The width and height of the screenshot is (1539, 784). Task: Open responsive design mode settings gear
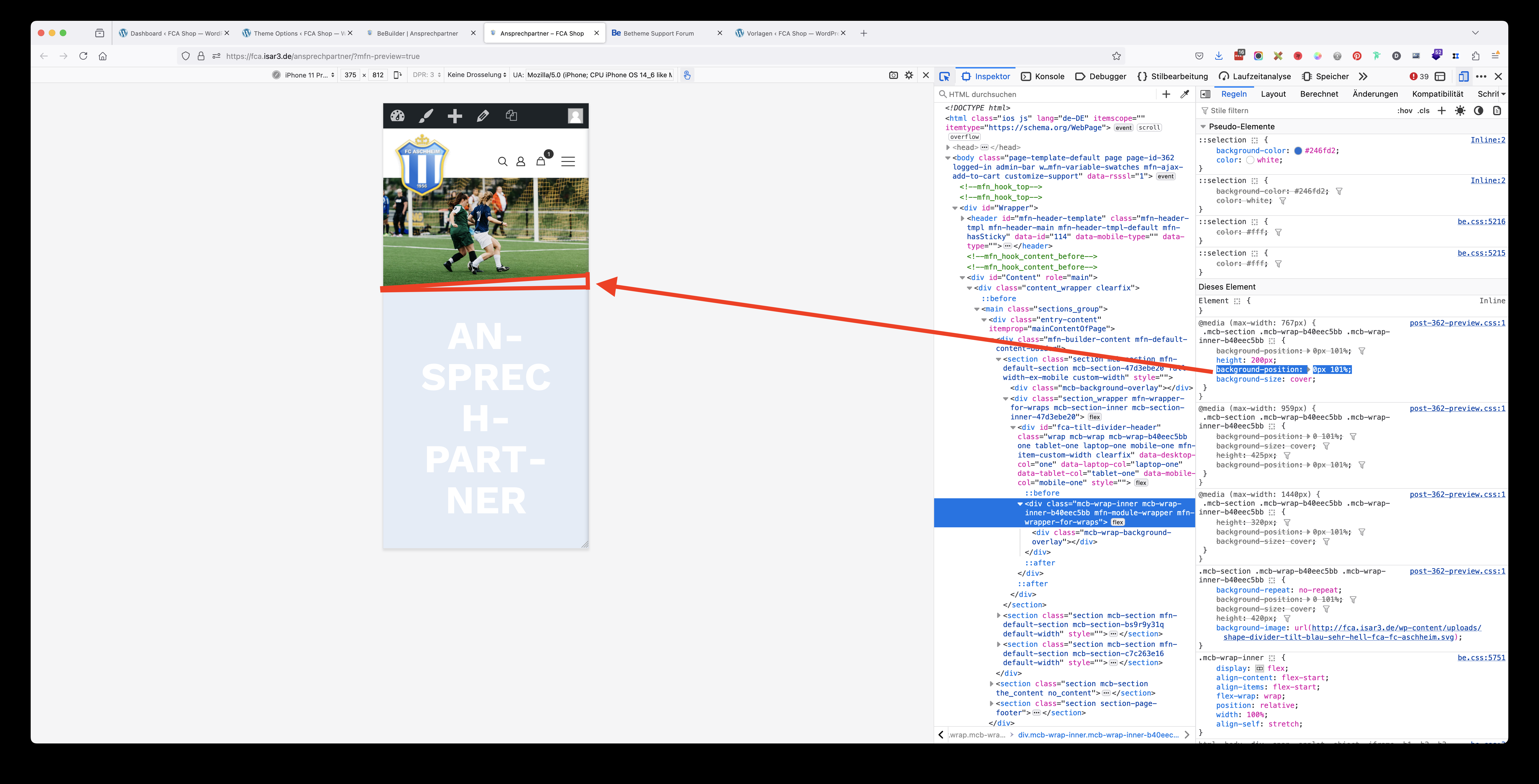click(x=909, y=75)
